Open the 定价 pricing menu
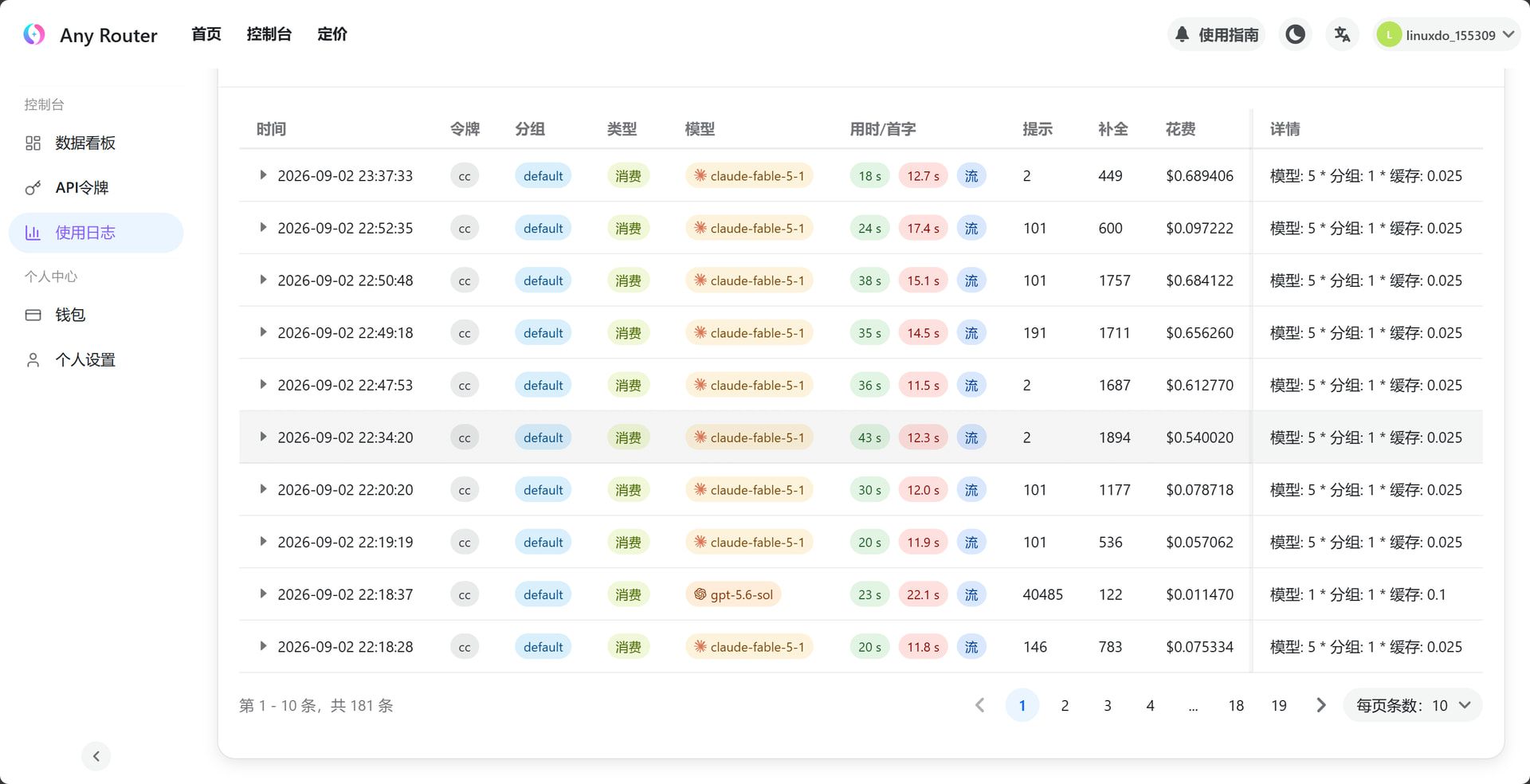The height and width of the screenshot is (784, 1530). point(332,34)
